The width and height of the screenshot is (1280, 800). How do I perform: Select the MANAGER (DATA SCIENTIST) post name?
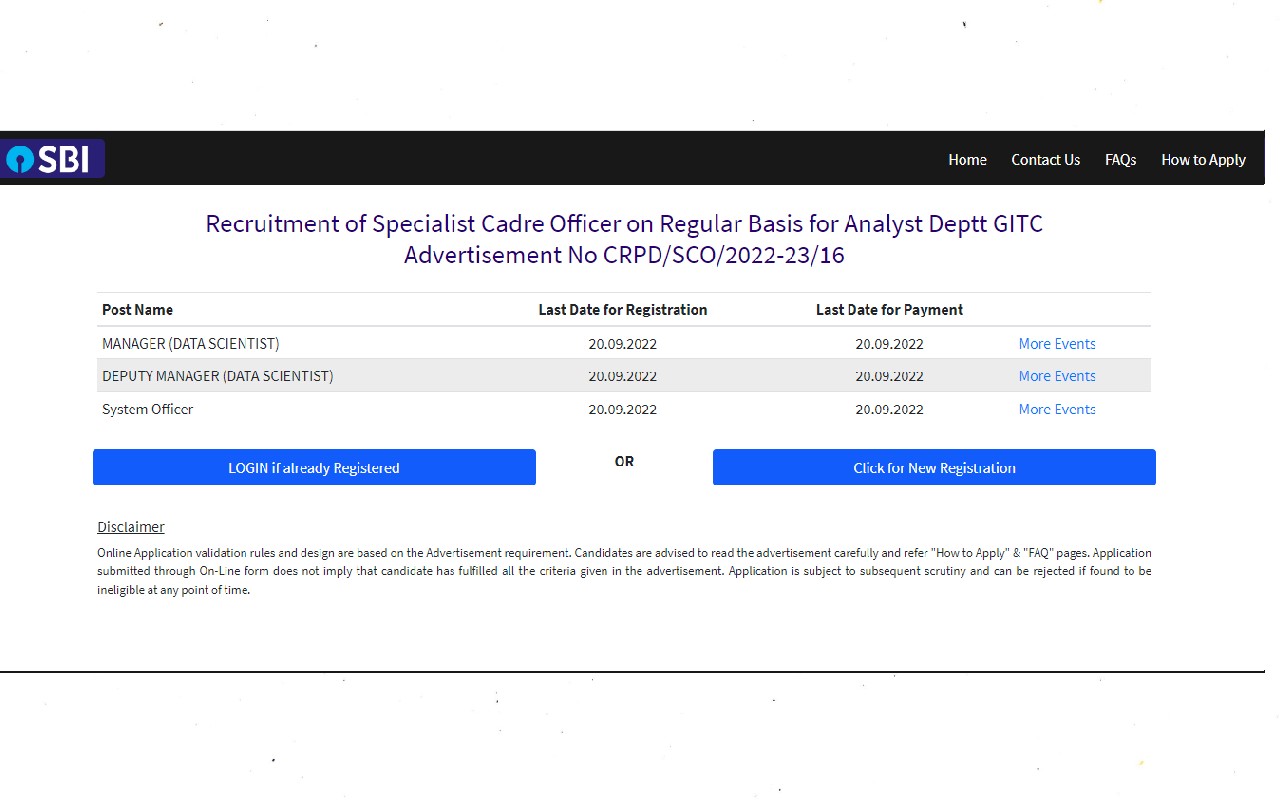[190, 344]
